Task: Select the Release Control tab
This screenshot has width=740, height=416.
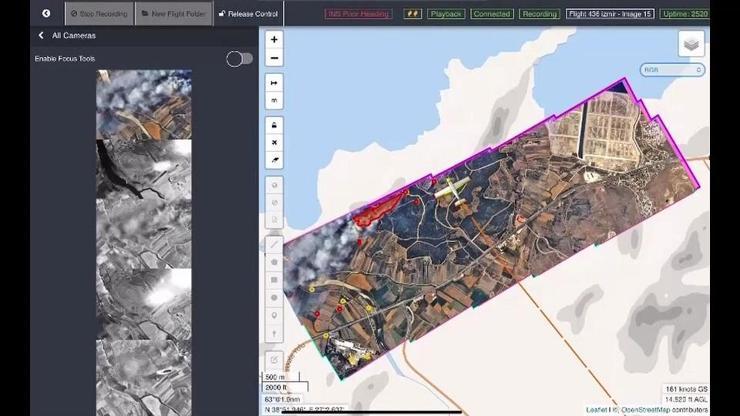Action: pos(249,13)
